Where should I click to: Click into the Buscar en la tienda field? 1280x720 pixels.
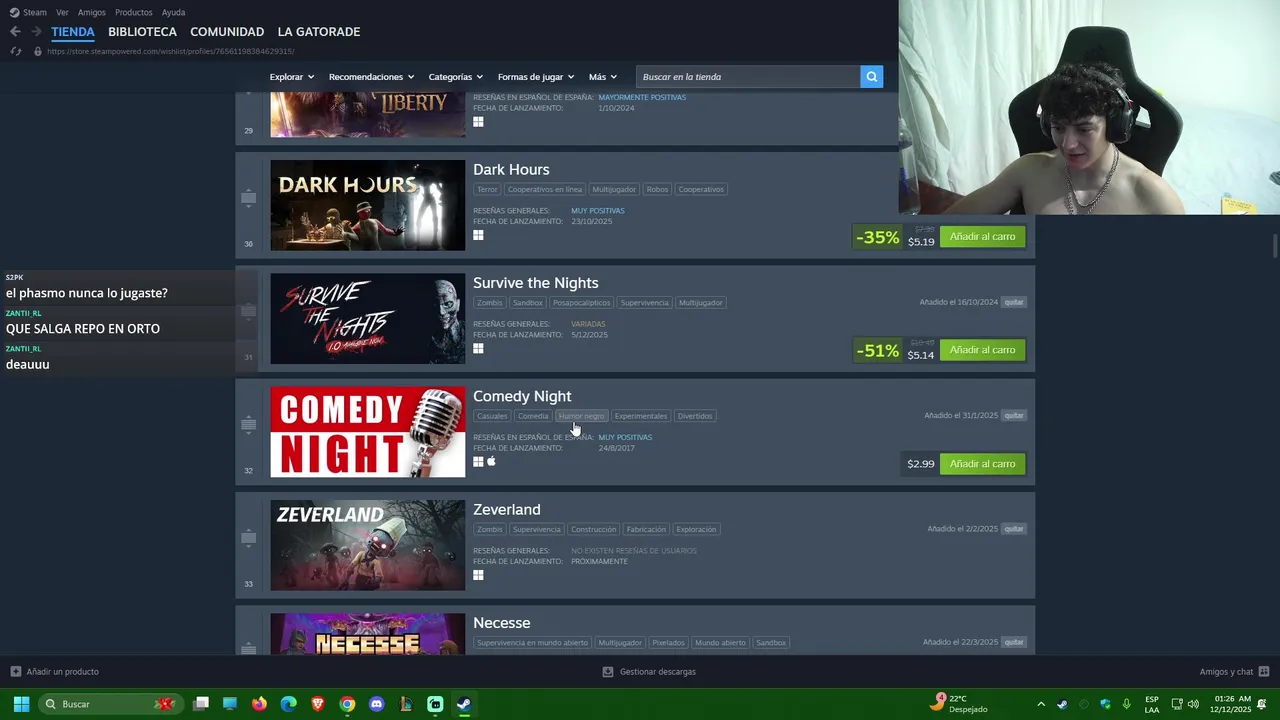pos(748,77)
